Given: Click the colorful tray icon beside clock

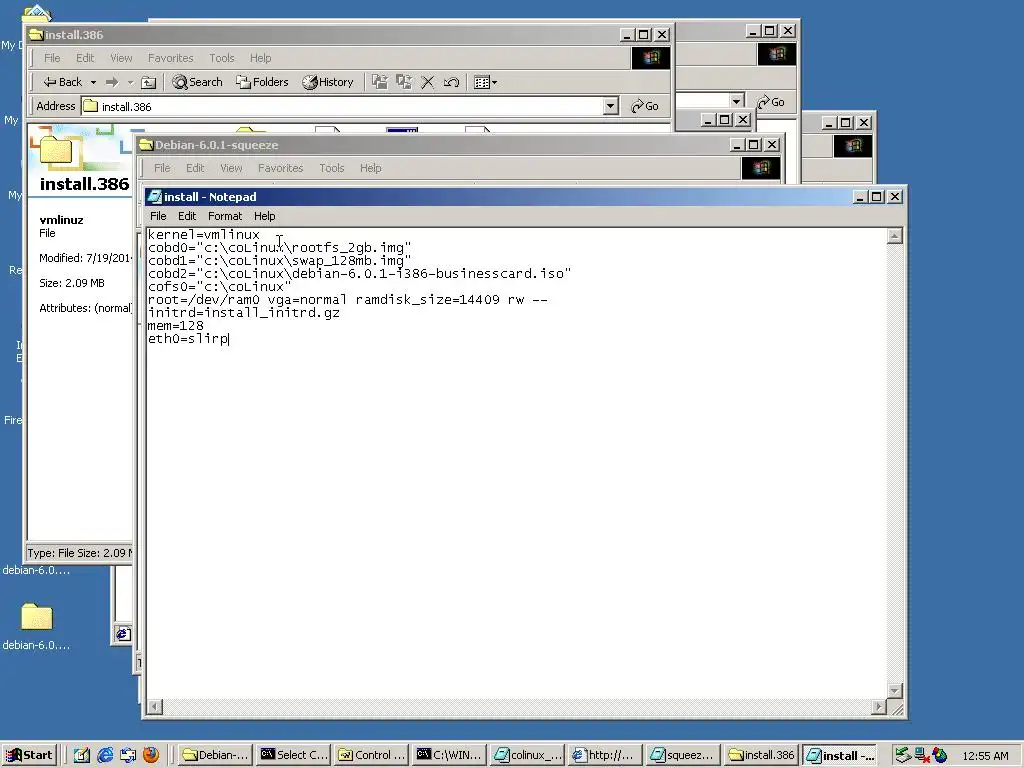Looking at the screenshot, I should tap(940, 756).
